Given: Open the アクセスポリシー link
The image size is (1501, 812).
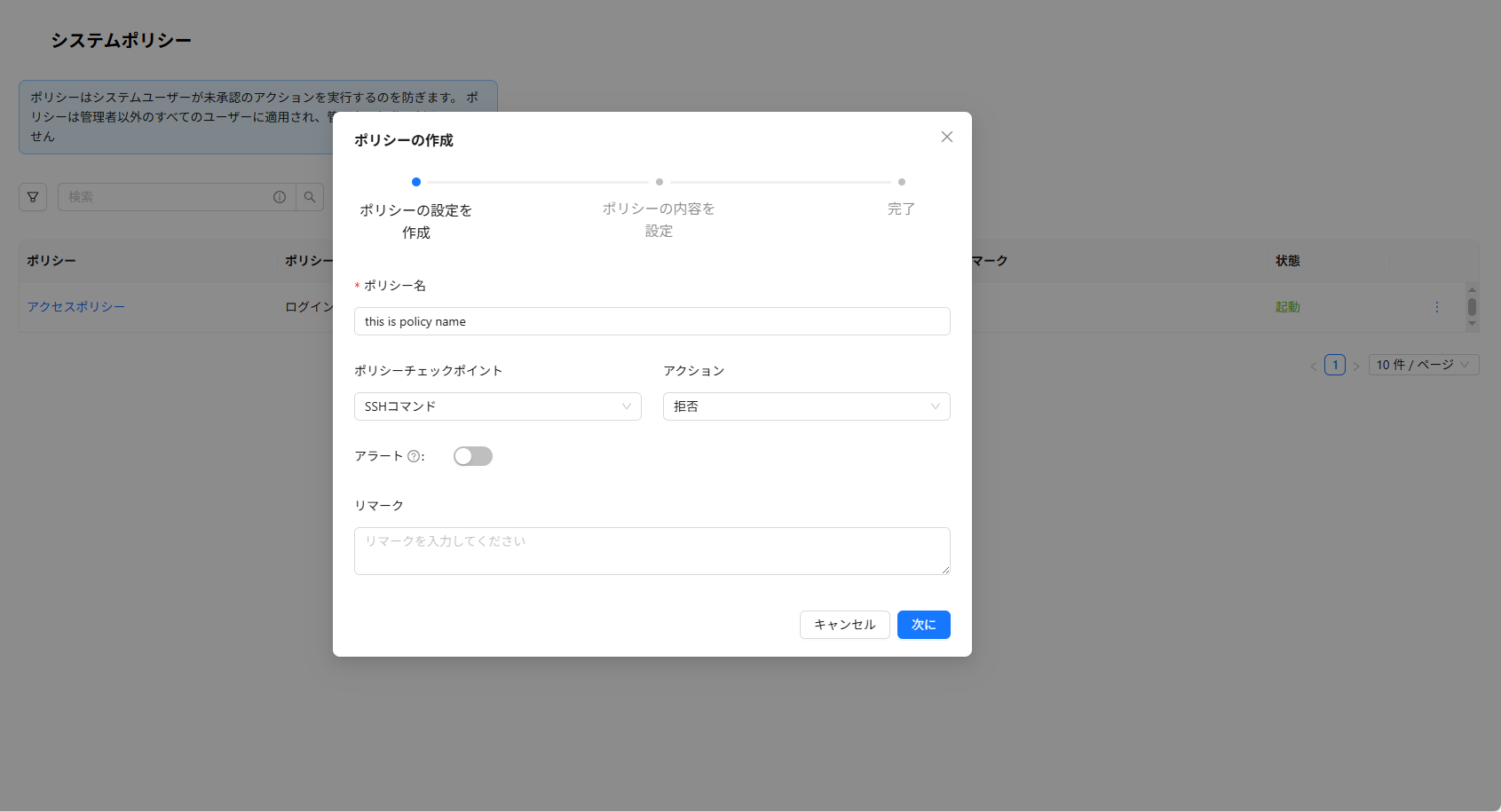Looking at the screenshot, I should coord(76,307).
